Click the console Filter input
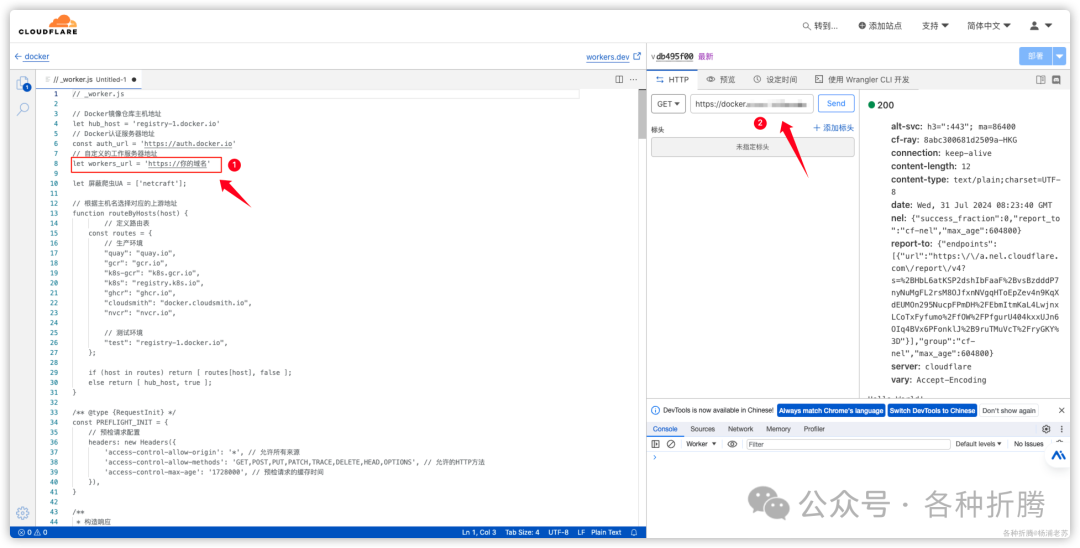Image resolution: width=1080 pixels, height=548 pixels. 848,444
